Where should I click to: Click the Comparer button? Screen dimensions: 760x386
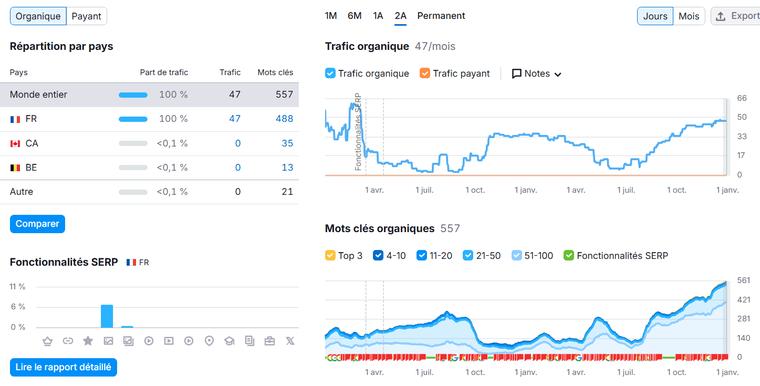pos(37,224)
